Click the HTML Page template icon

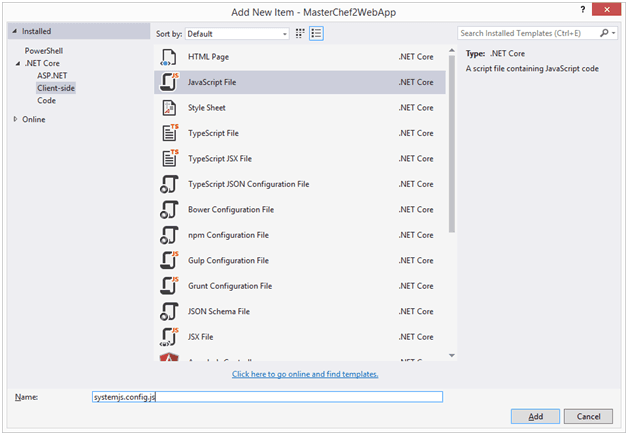point(169,57)
